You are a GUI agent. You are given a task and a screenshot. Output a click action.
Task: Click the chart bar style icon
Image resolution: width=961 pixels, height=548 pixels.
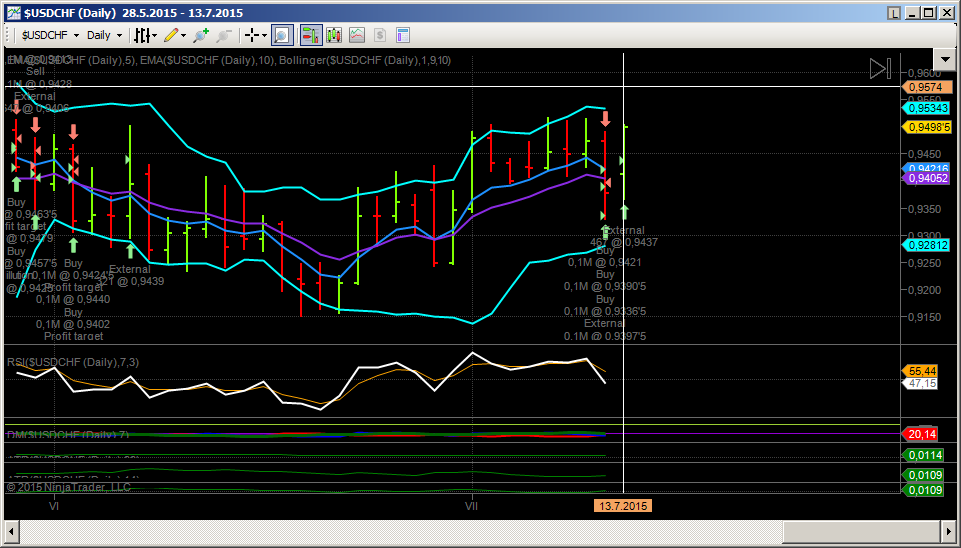pyautogui.click(x=141, y=35)
